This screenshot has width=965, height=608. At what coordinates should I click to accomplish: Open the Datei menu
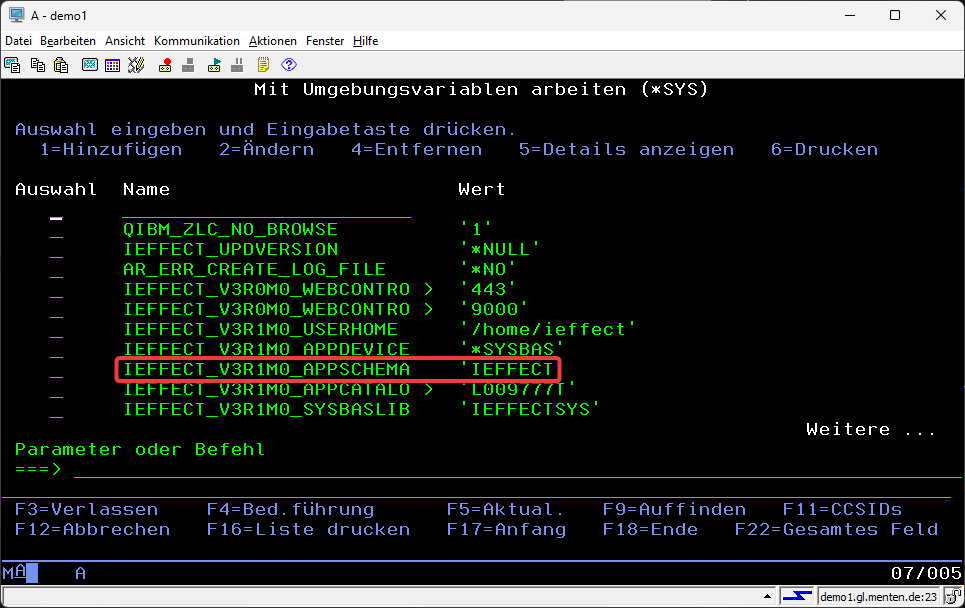(18, 41)
